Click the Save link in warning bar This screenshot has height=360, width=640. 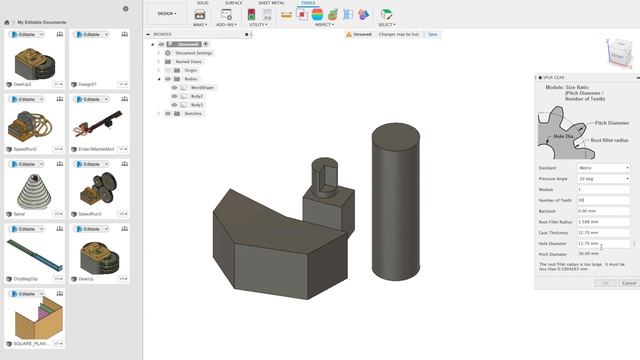[x=433, y=34]
